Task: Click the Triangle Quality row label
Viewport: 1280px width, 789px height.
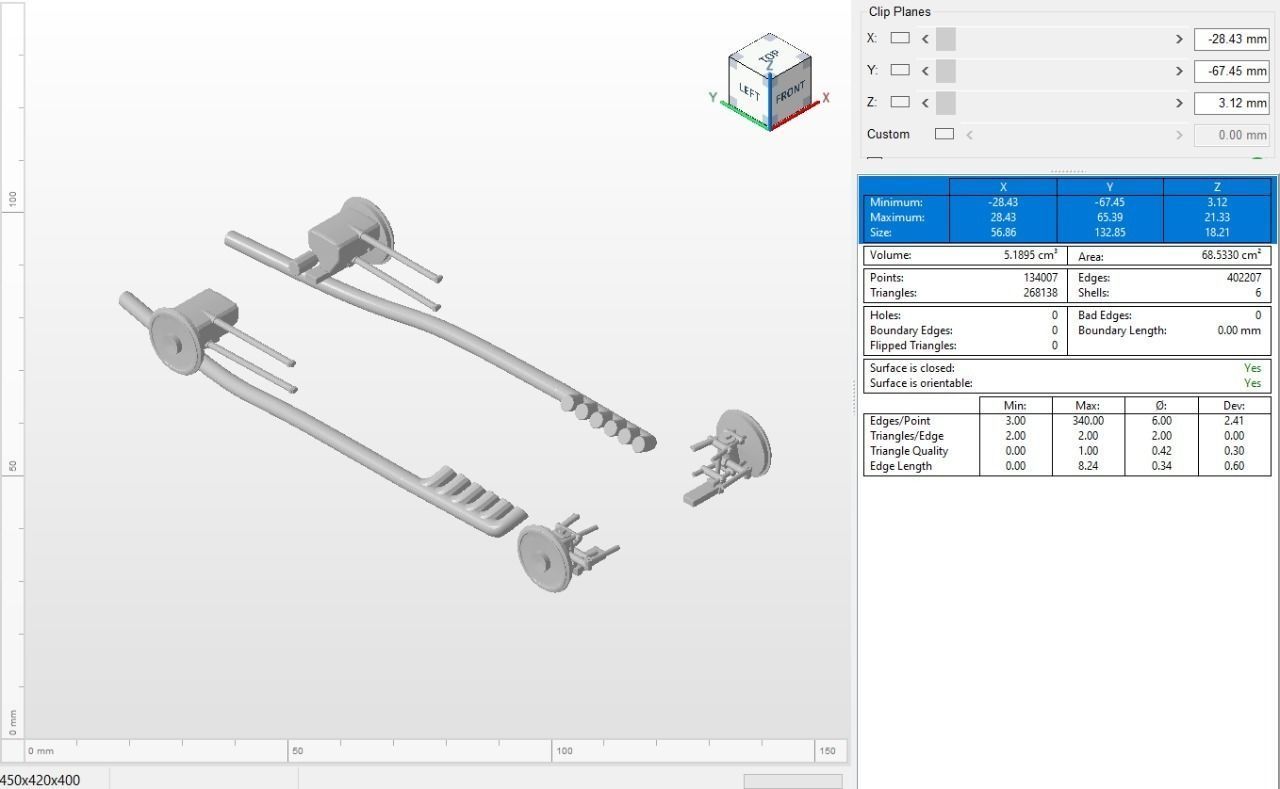Action: tap(909, 451)
